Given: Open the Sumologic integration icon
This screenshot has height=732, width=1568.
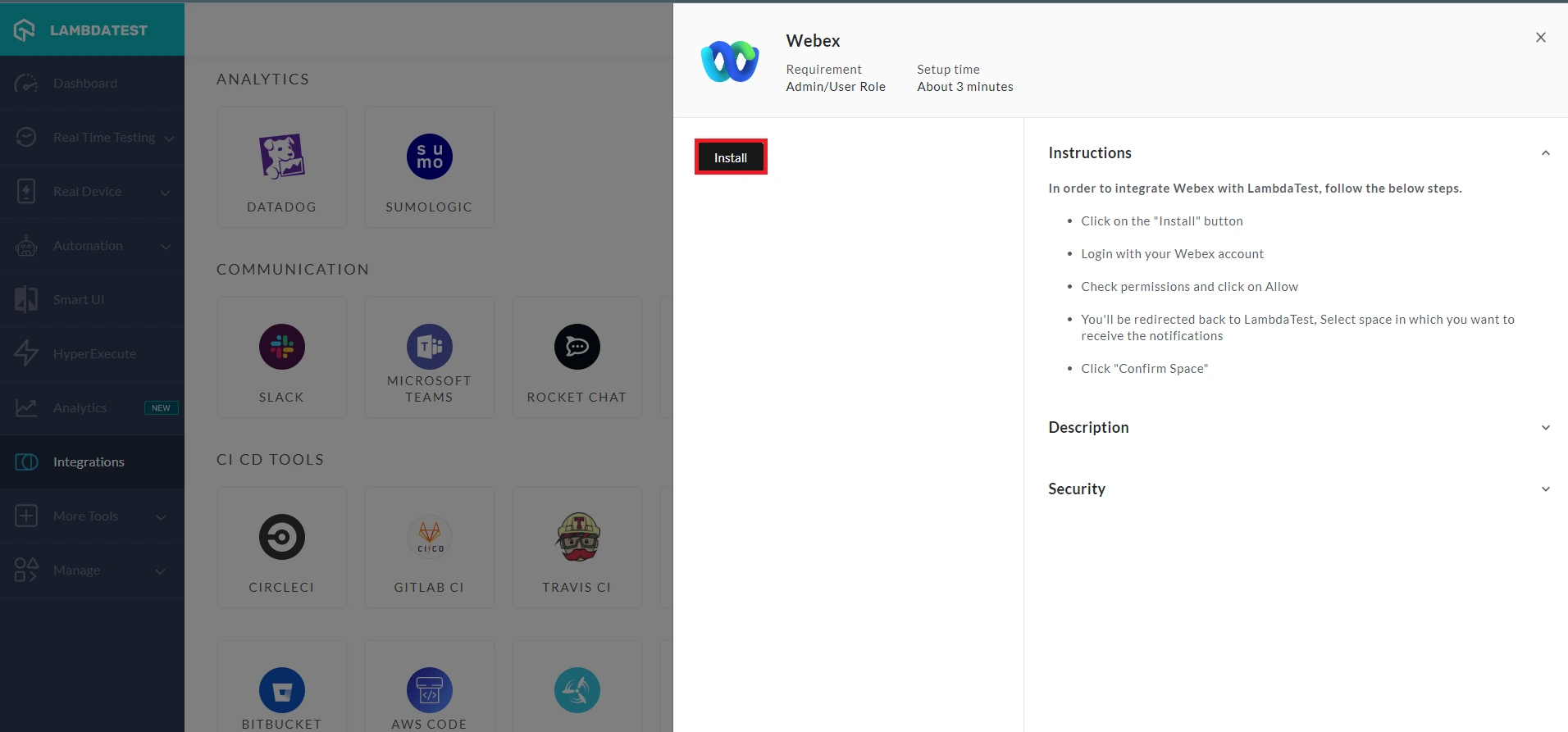Looking at the screenshot, I should pos(429,157).
